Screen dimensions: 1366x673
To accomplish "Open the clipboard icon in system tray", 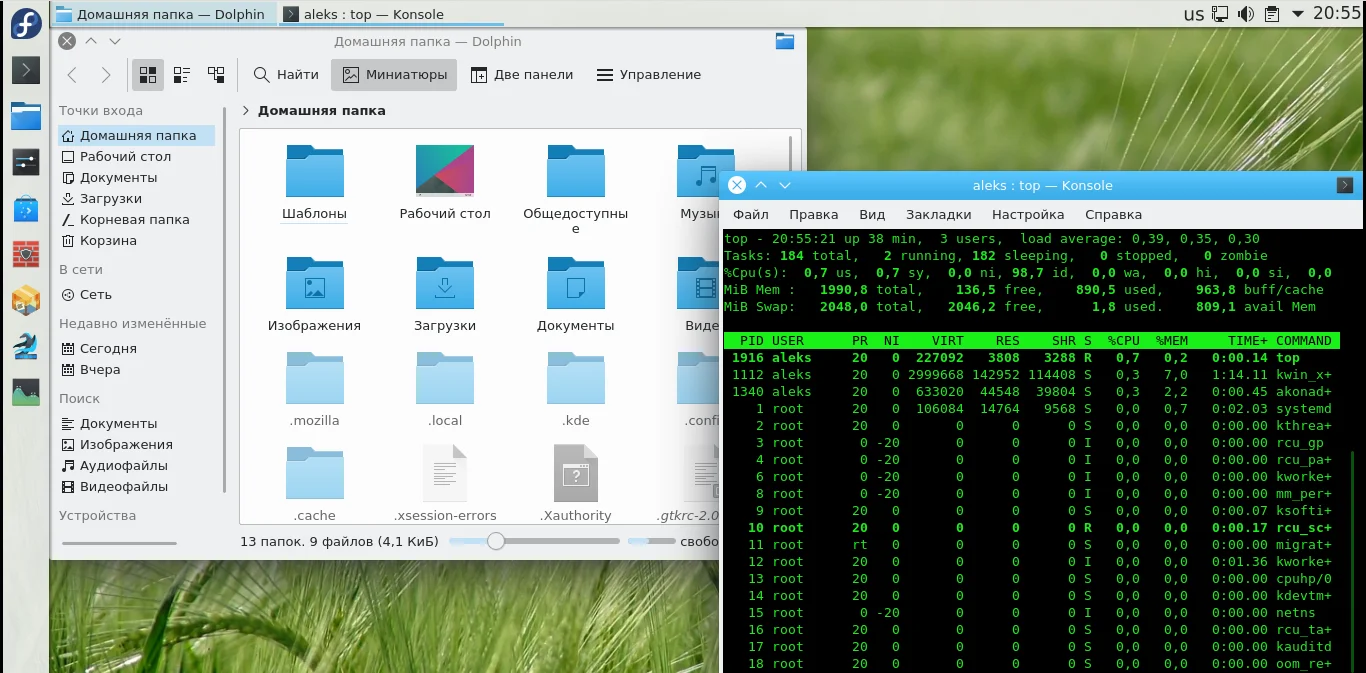I will point(1272,14).
